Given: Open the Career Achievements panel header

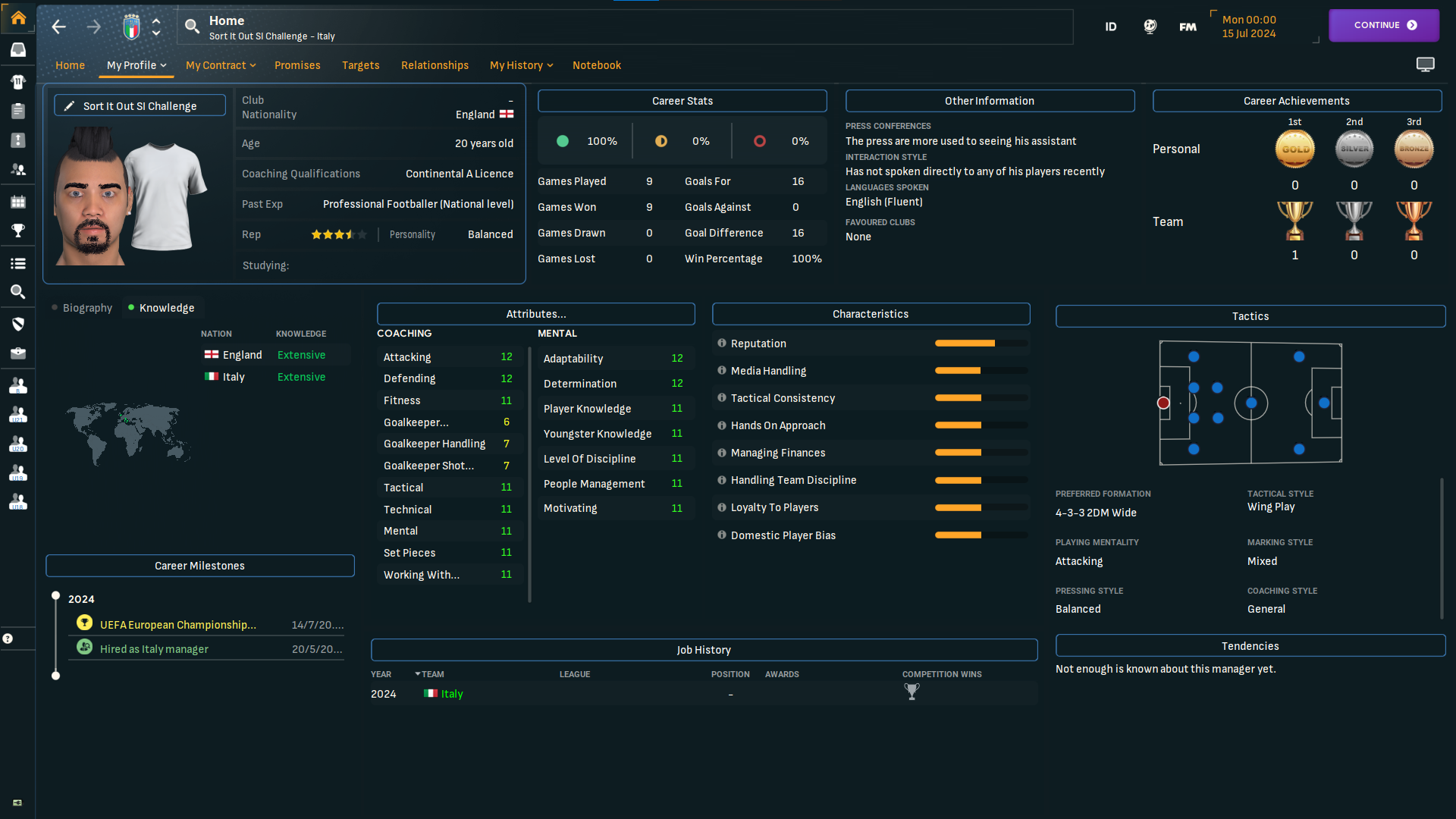Looking at the screenshot, I should (1297, 101).
